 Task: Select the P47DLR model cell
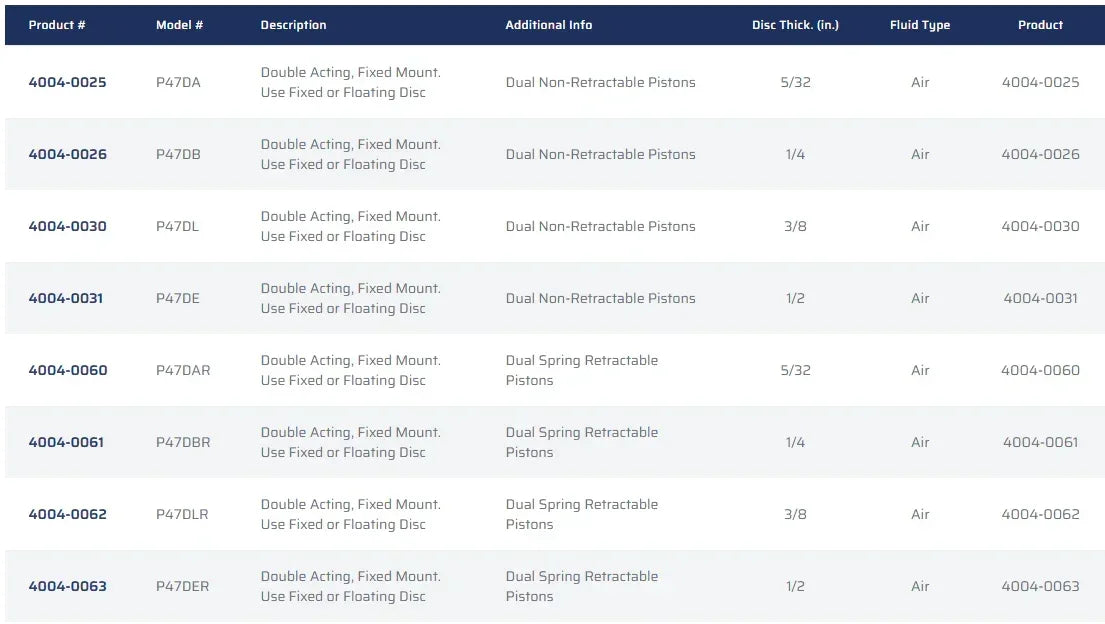(x=183, y=514)
